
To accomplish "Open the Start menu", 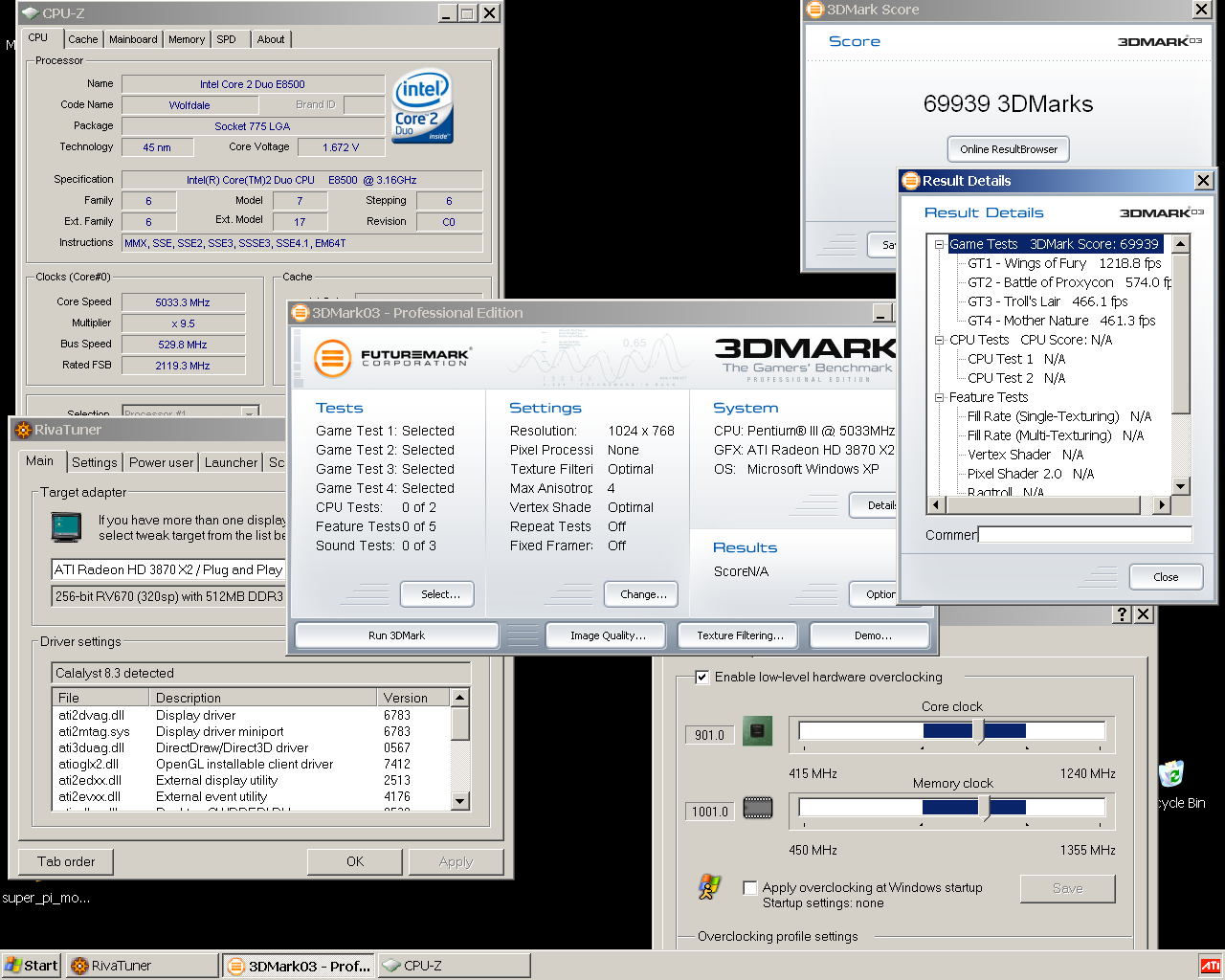I will pos(31,966).
